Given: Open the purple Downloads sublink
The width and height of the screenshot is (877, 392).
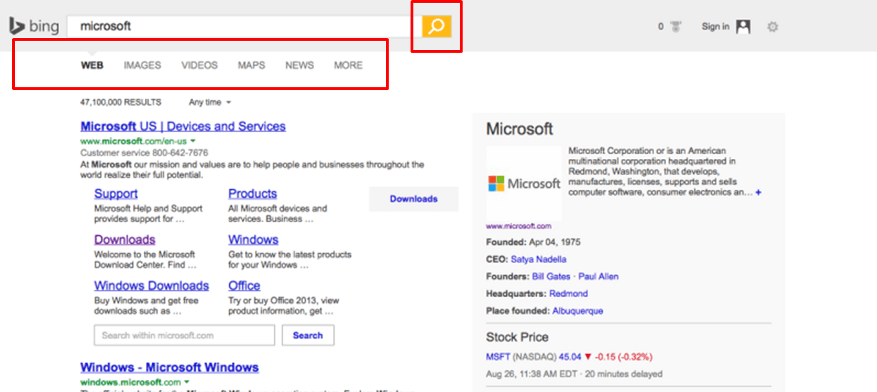Looking at the screenshot, I should click(125, 239).
